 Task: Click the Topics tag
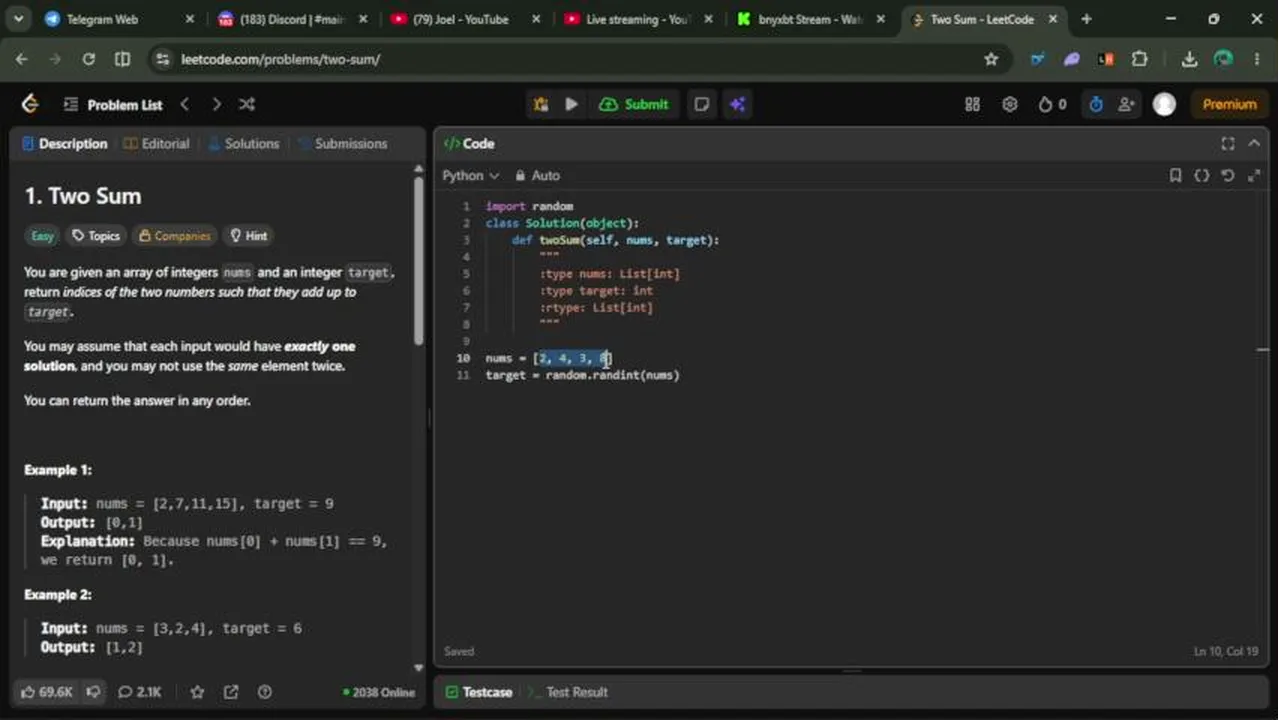96,236
